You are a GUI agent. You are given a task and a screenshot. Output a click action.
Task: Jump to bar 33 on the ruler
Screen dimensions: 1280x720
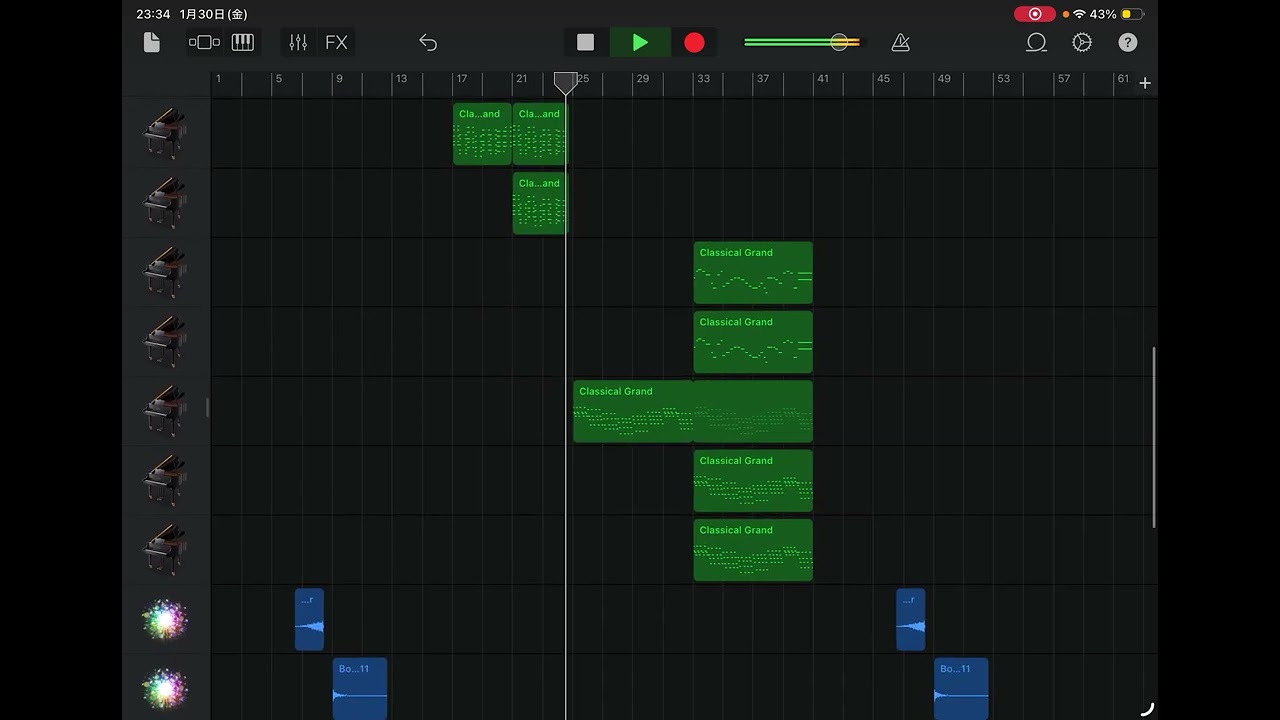[704, 79]
